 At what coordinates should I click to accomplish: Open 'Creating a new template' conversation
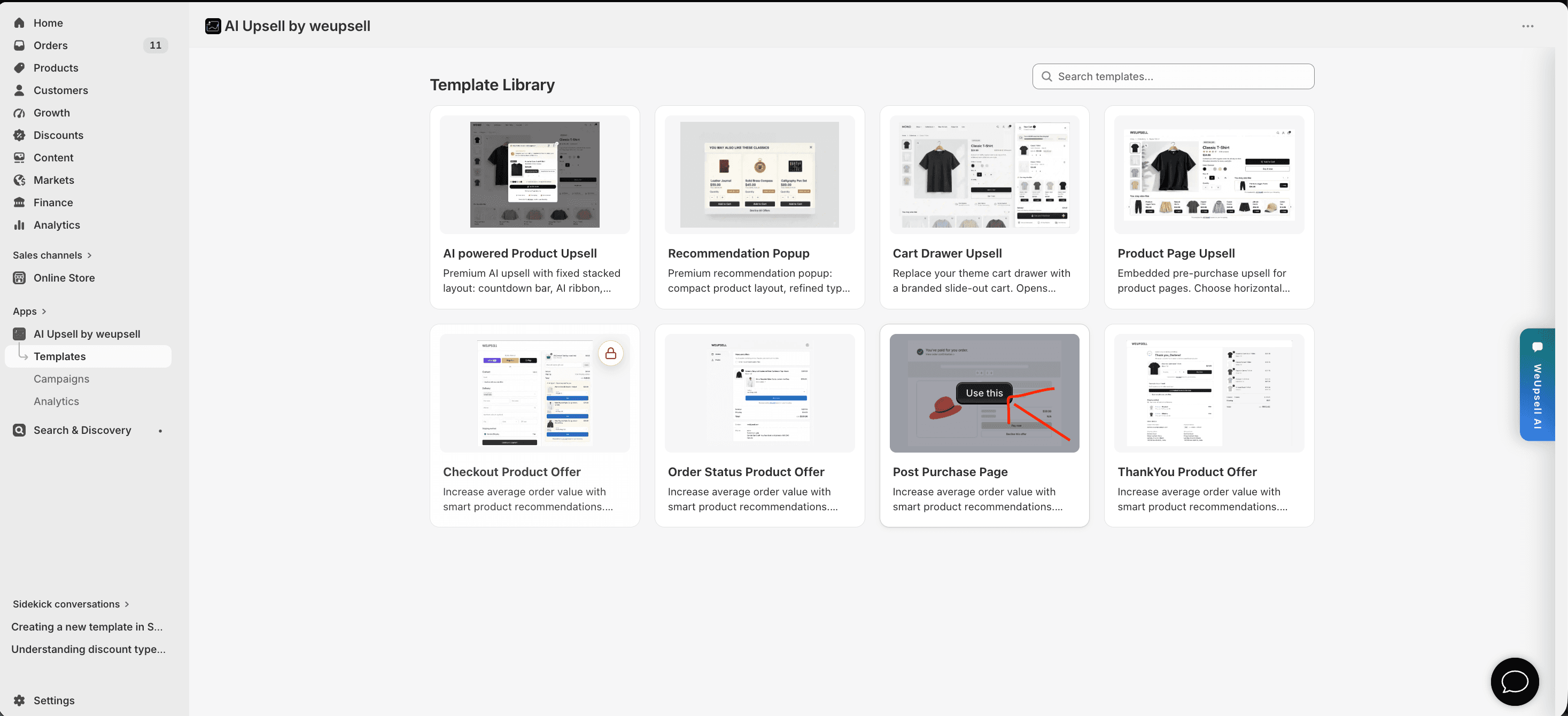click(87, 627)
